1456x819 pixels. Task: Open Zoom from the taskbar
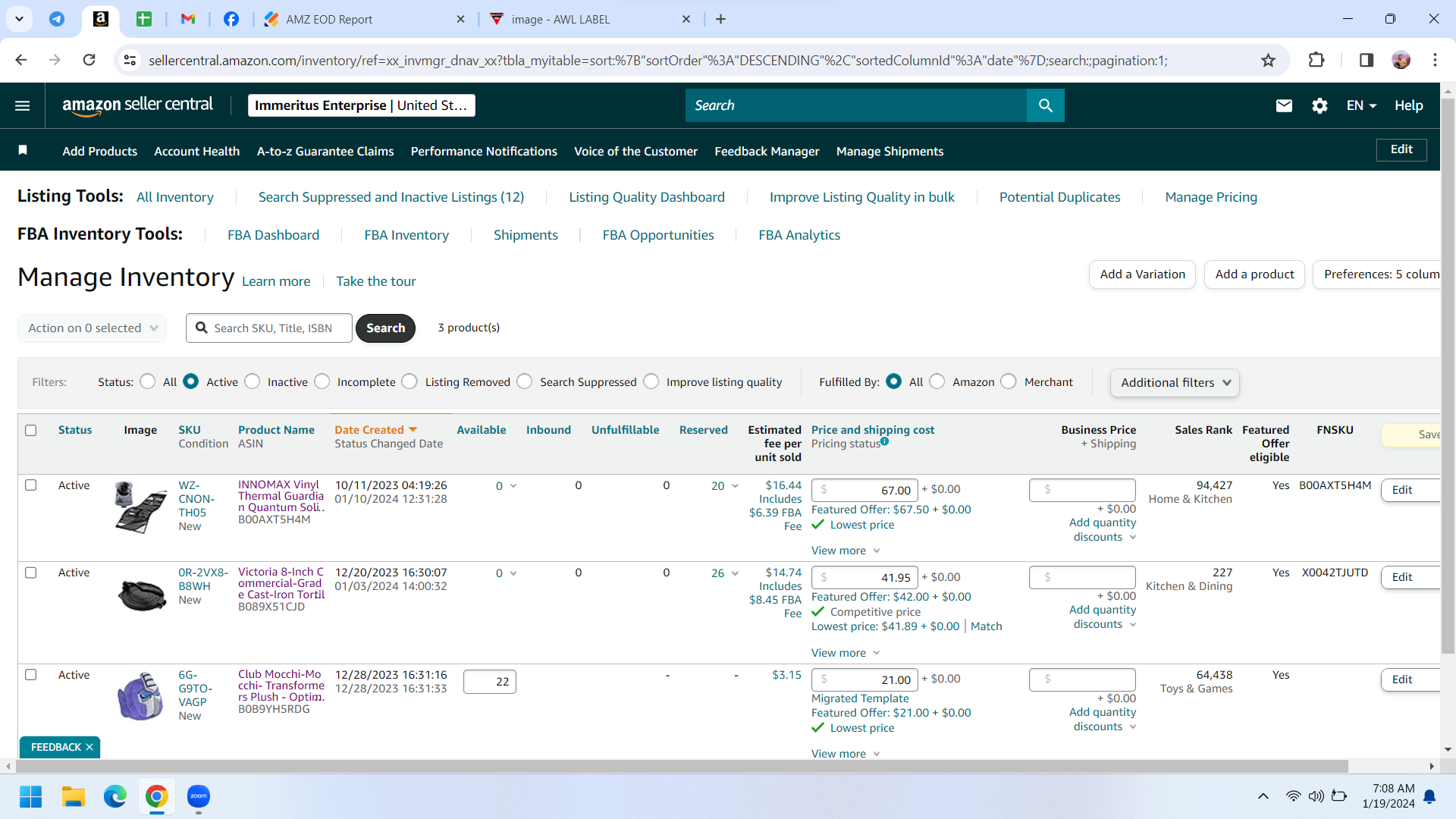point(199,796)
